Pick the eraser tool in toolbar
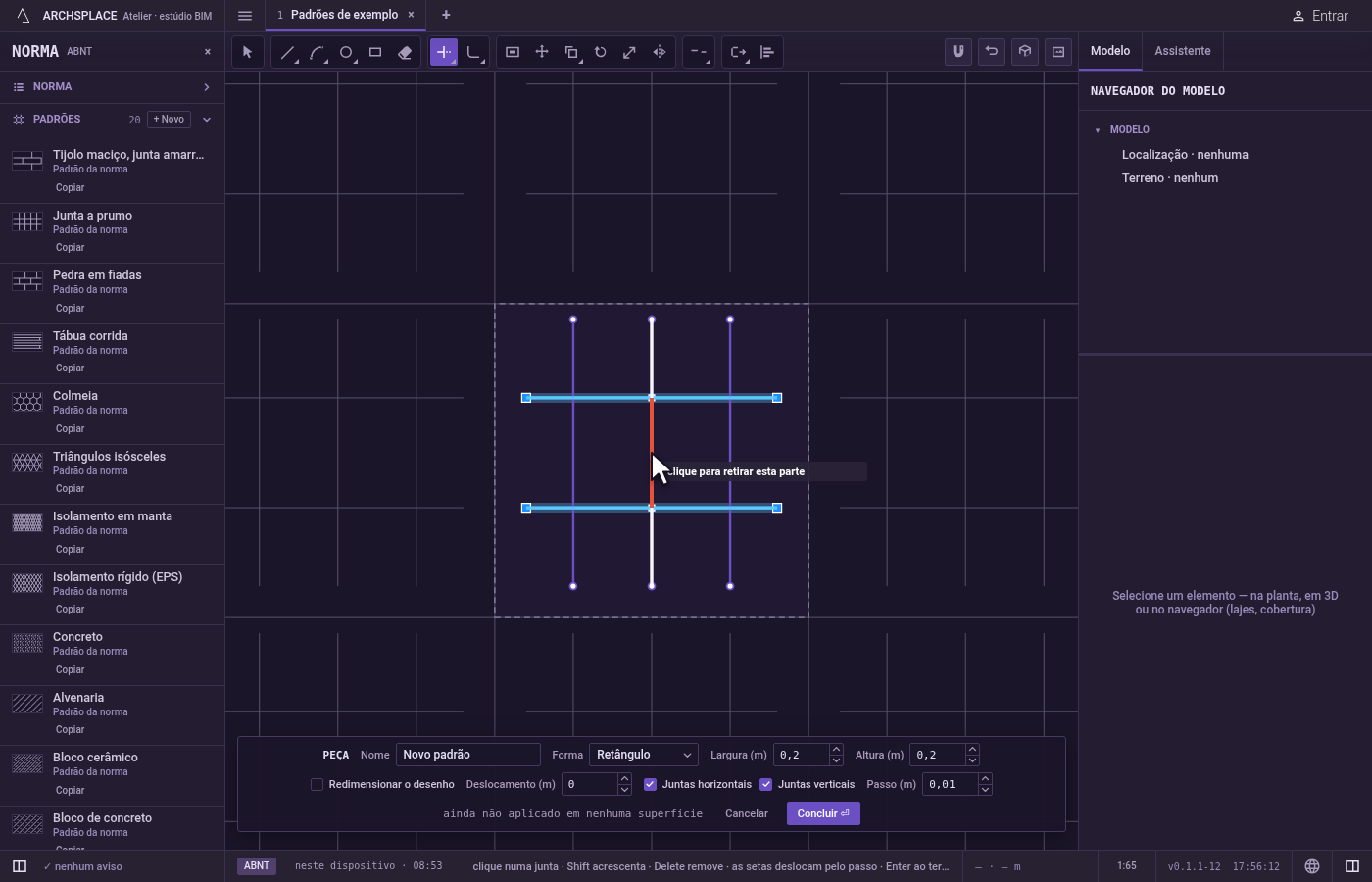This screenshot has width=1372, height=882. pyautogui.click(x=405, y=52)
